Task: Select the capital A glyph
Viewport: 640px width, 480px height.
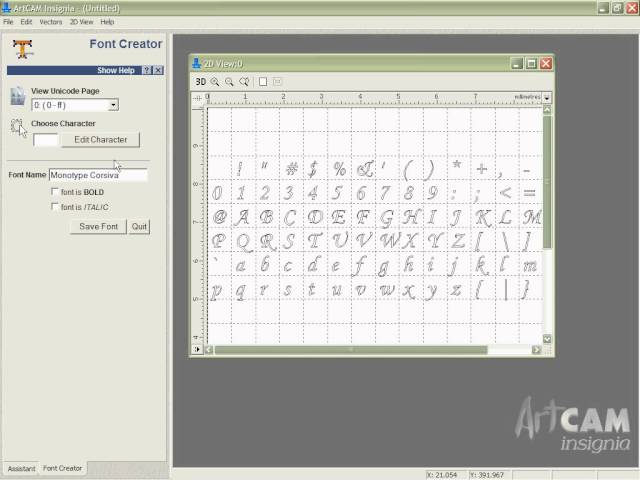Action: 241,217
